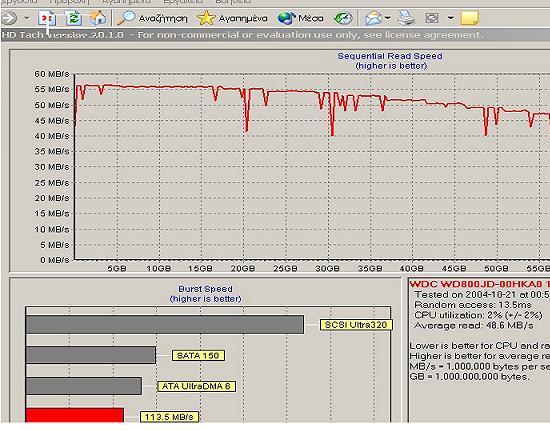Click the Average read 48.6 MB/s line

coord(474,325)
